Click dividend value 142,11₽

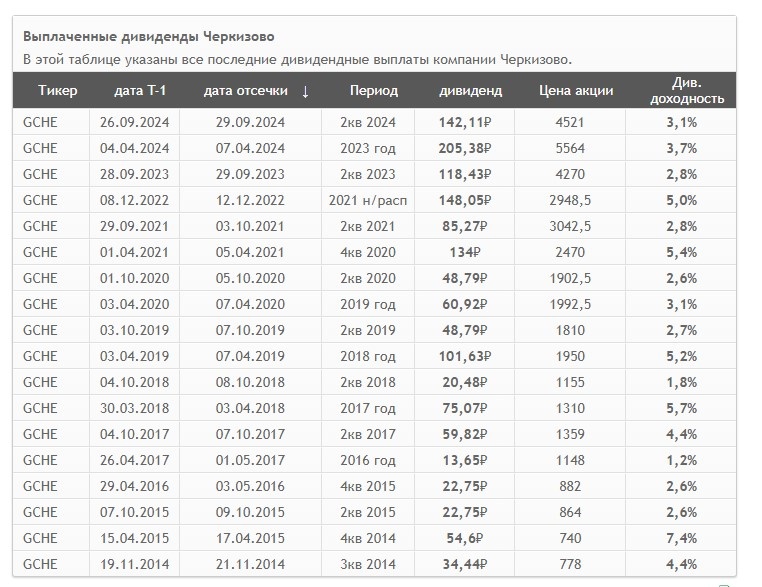click(x=465, y=122)
